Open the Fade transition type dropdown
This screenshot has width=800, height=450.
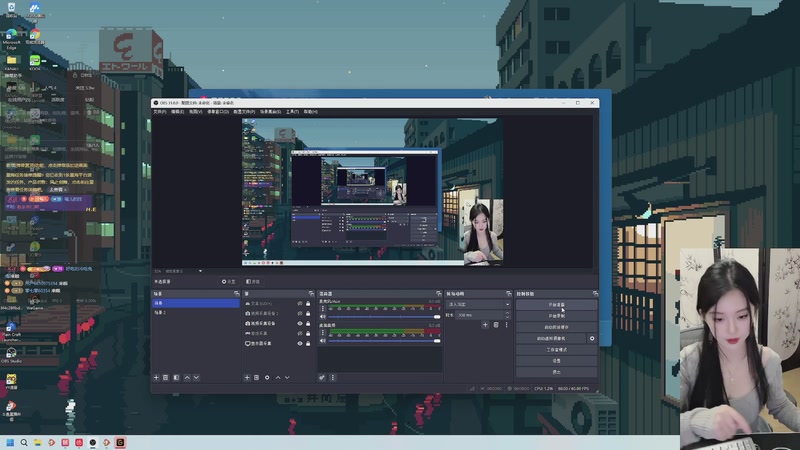pos(479,305)
